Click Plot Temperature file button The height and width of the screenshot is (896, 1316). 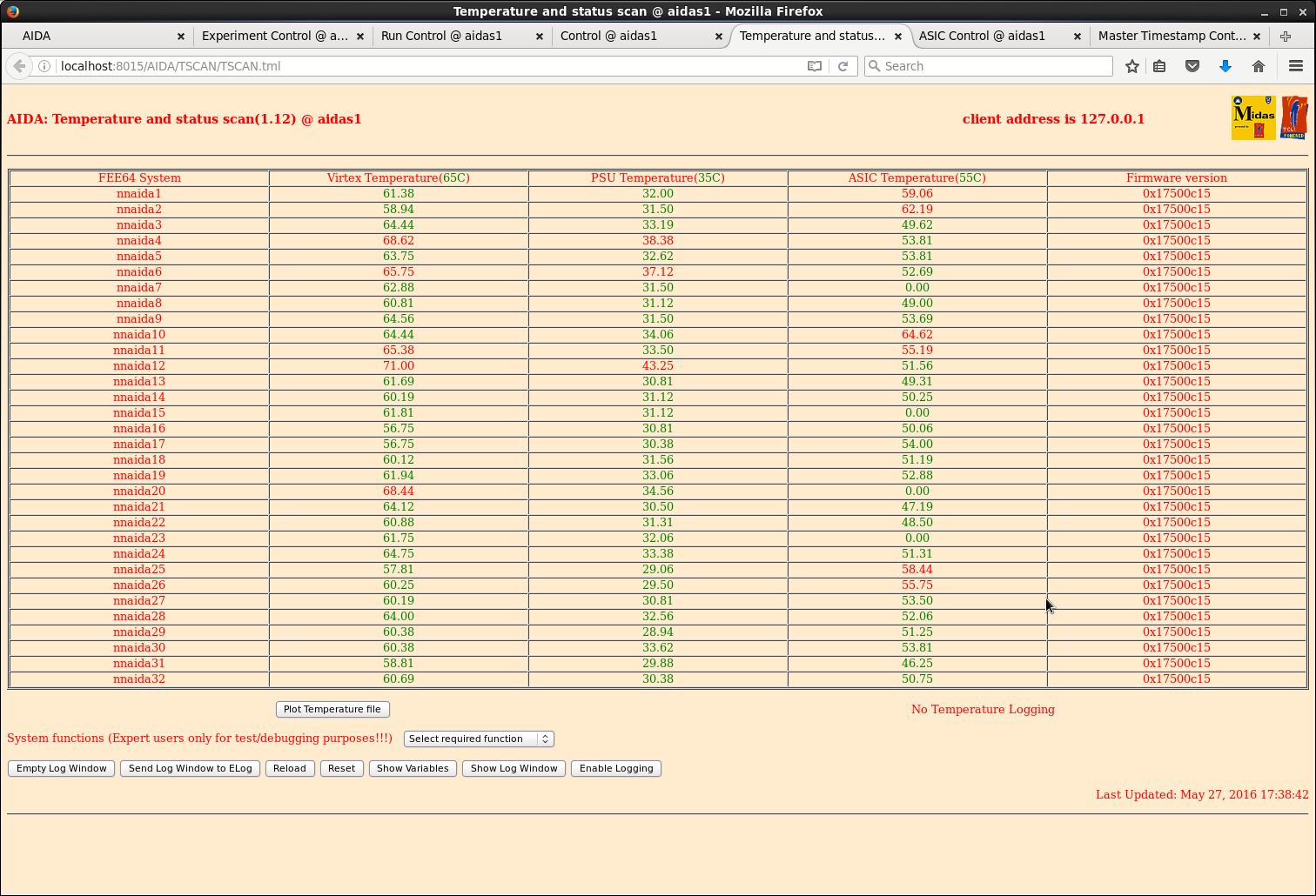tap(332, 709)
